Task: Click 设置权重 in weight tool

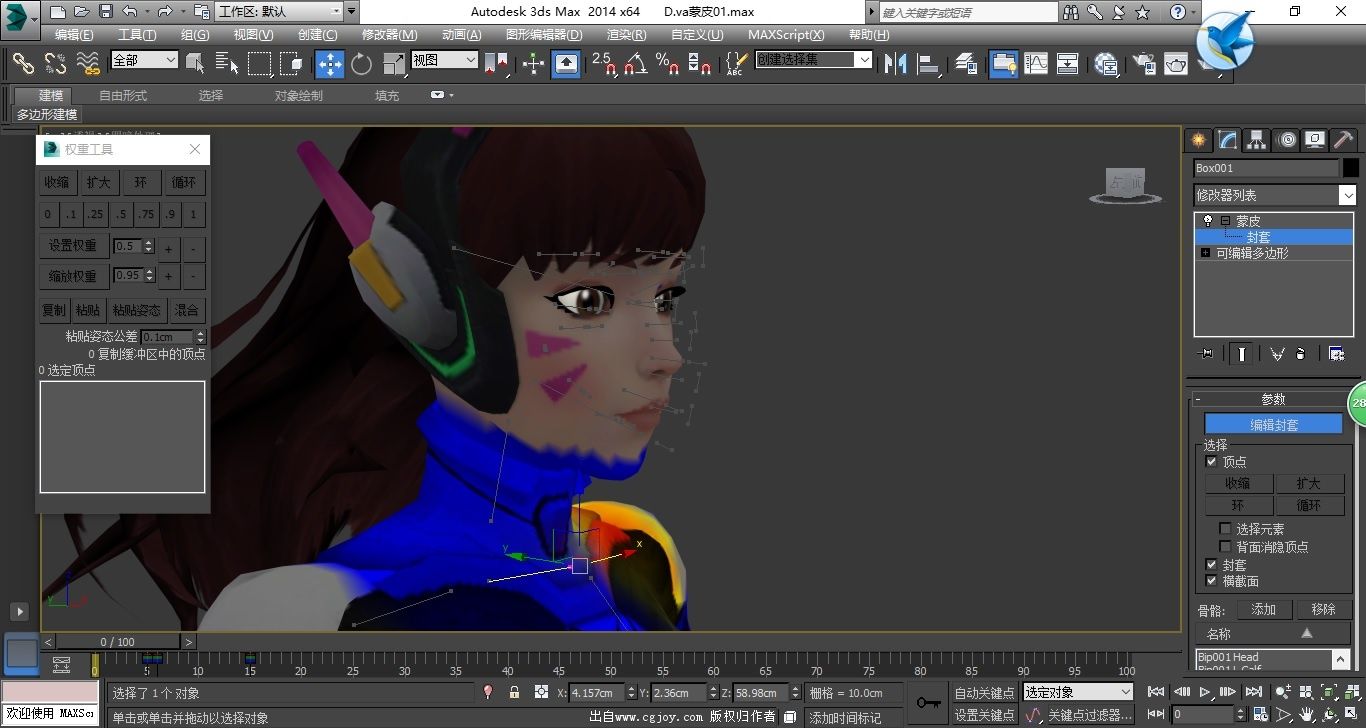Action: (73, 246)
